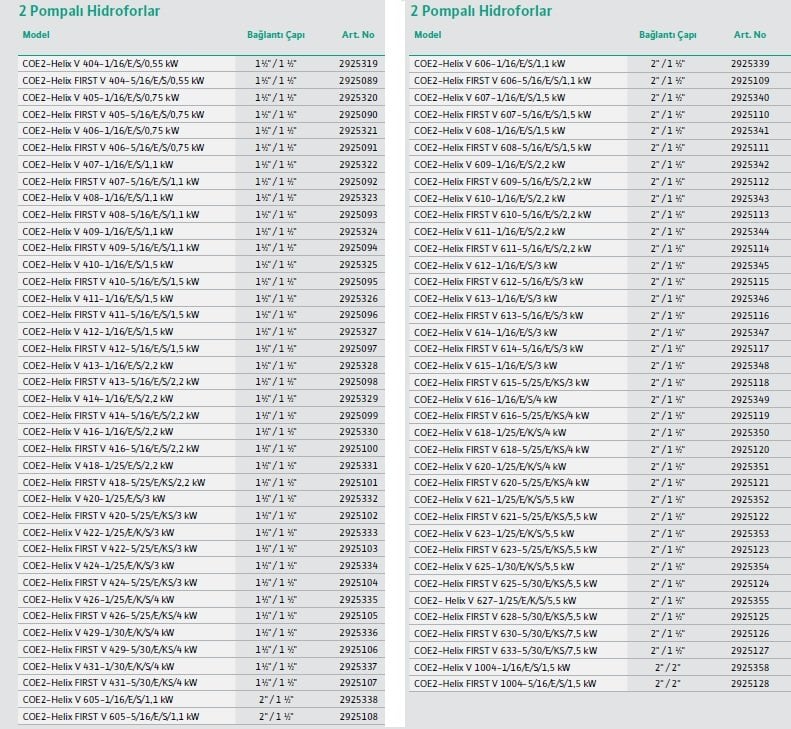Select row COE2-Helix V 416-1/16/E/S/2,2 kW
This screenshot has width=791, height=729.
coord(201,432)
